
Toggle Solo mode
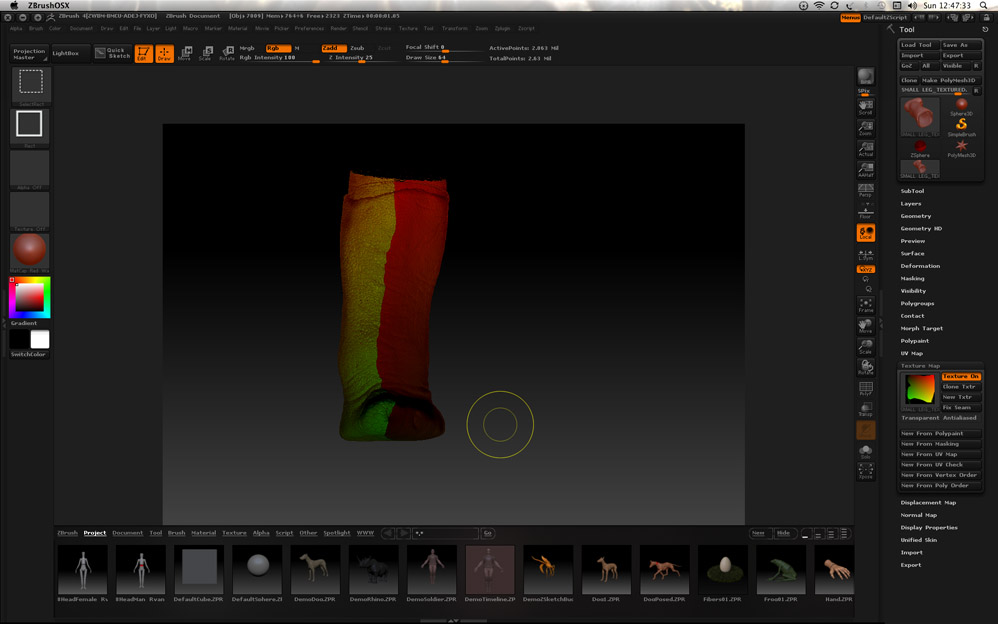(x=866, y=451)
